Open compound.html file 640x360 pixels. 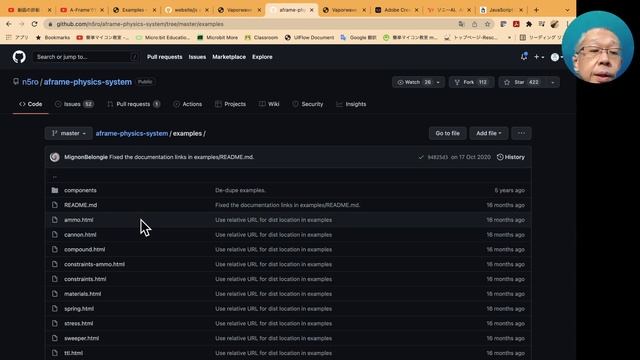coord(84,249)
